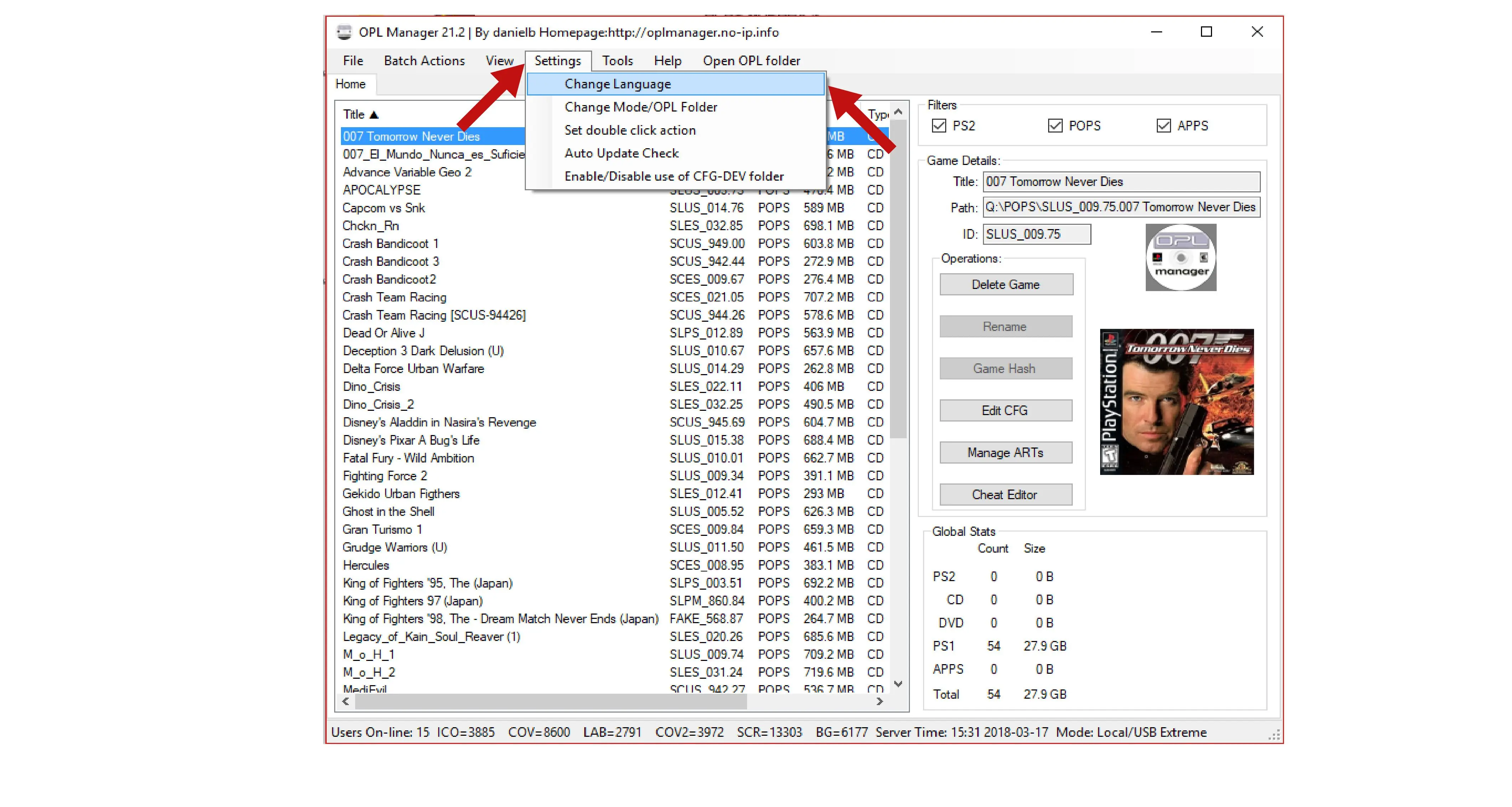Screen dimensions: 1512x807
Task: Click the game Title input field
Action: coord(1121,181)
